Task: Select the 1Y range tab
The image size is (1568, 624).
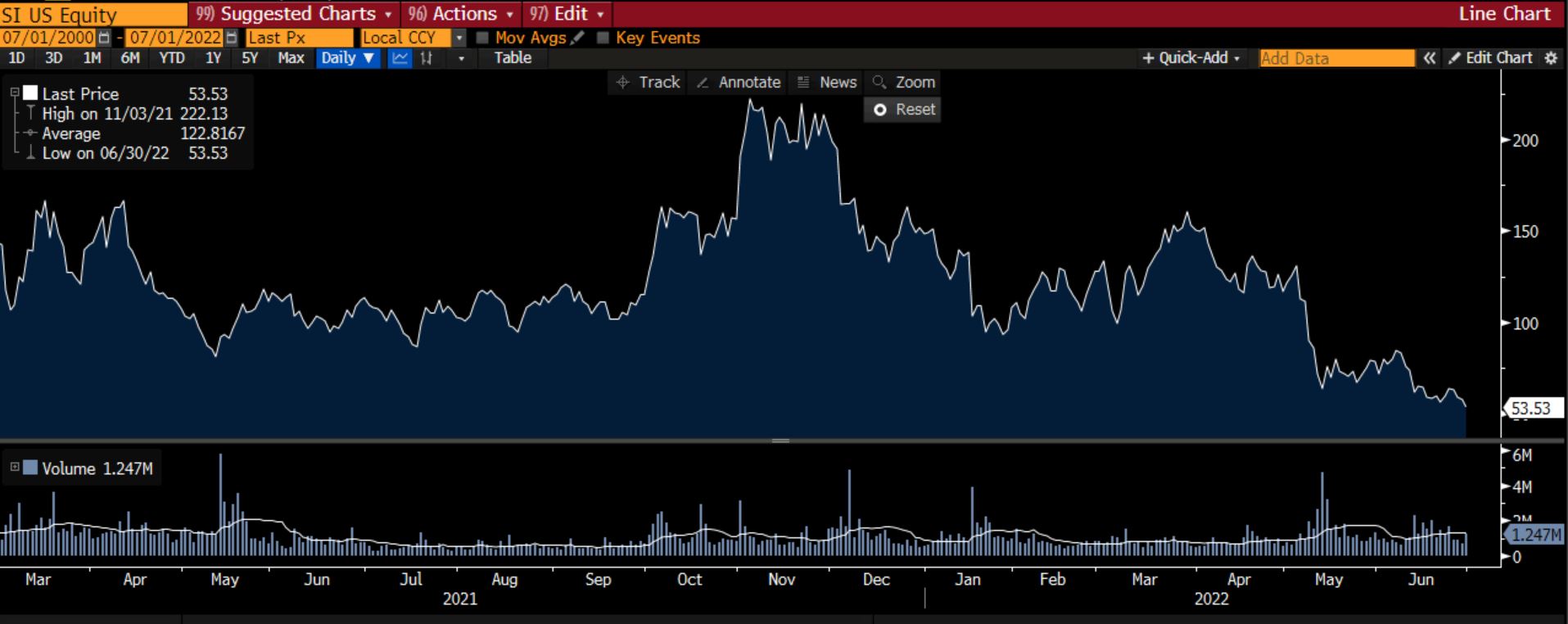Action: click(213, 58)
